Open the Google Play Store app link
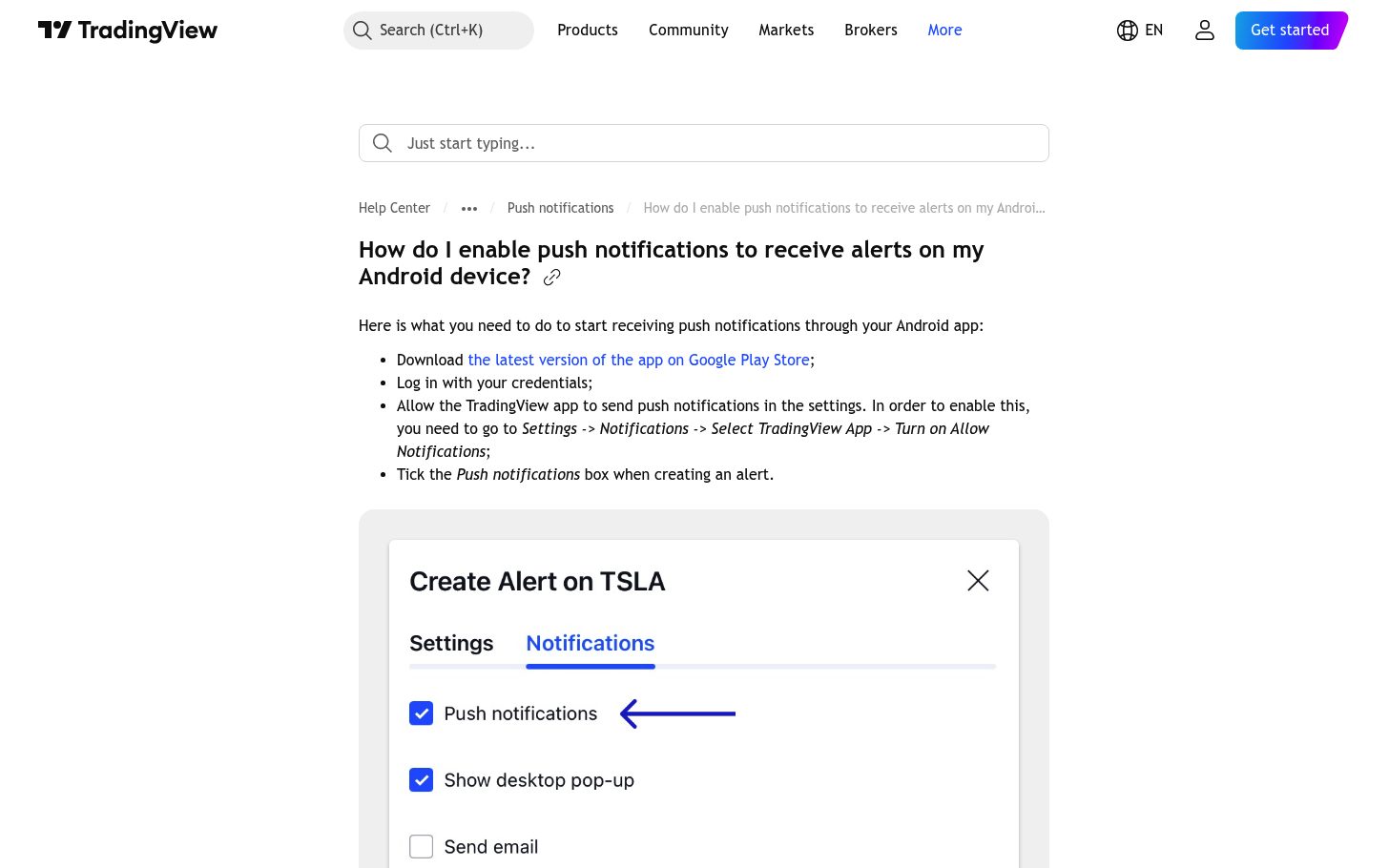 [639, 360]
